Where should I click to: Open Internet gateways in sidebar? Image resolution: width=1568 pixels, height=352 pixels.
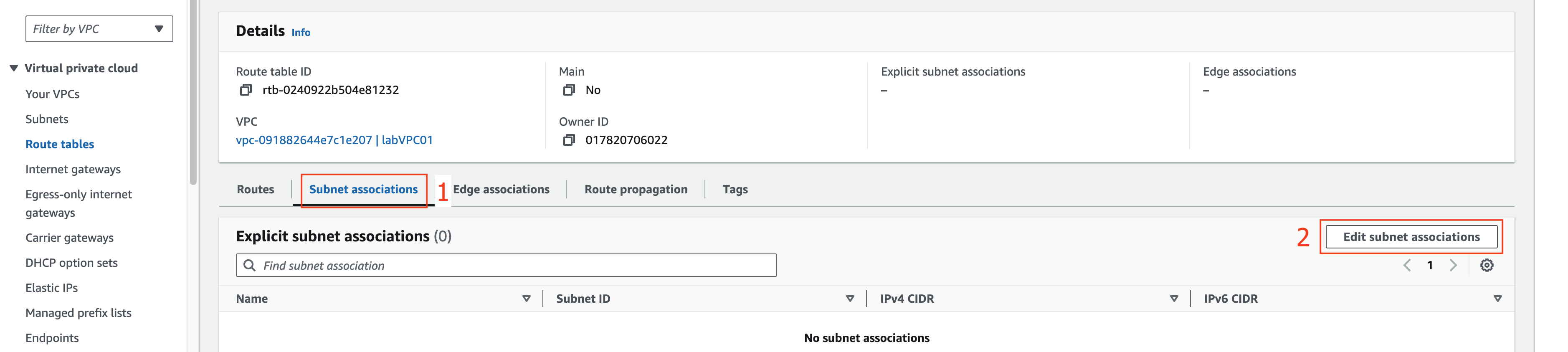(73, 169)
